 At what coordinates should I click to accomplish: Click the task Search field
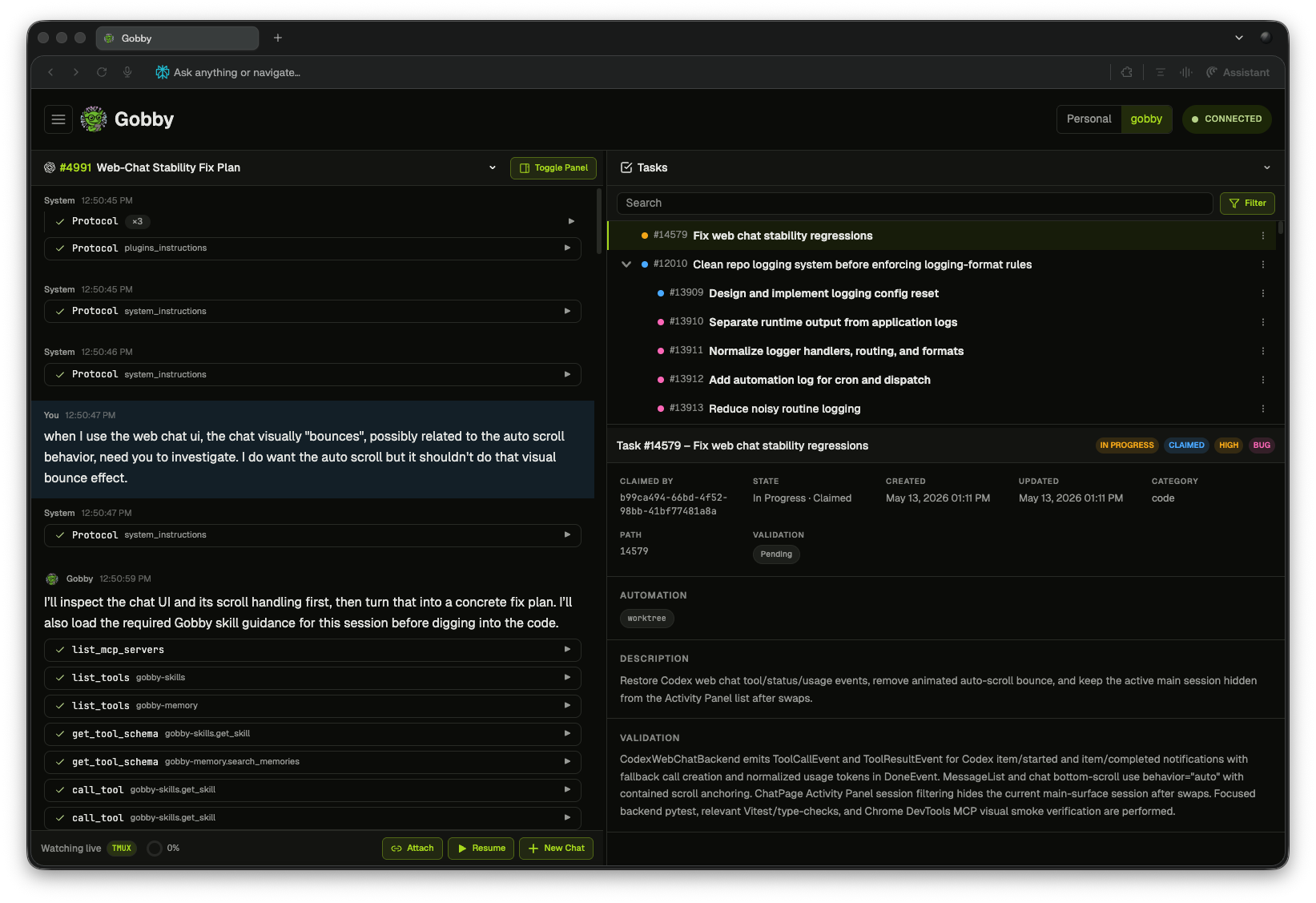pos(915,204)
